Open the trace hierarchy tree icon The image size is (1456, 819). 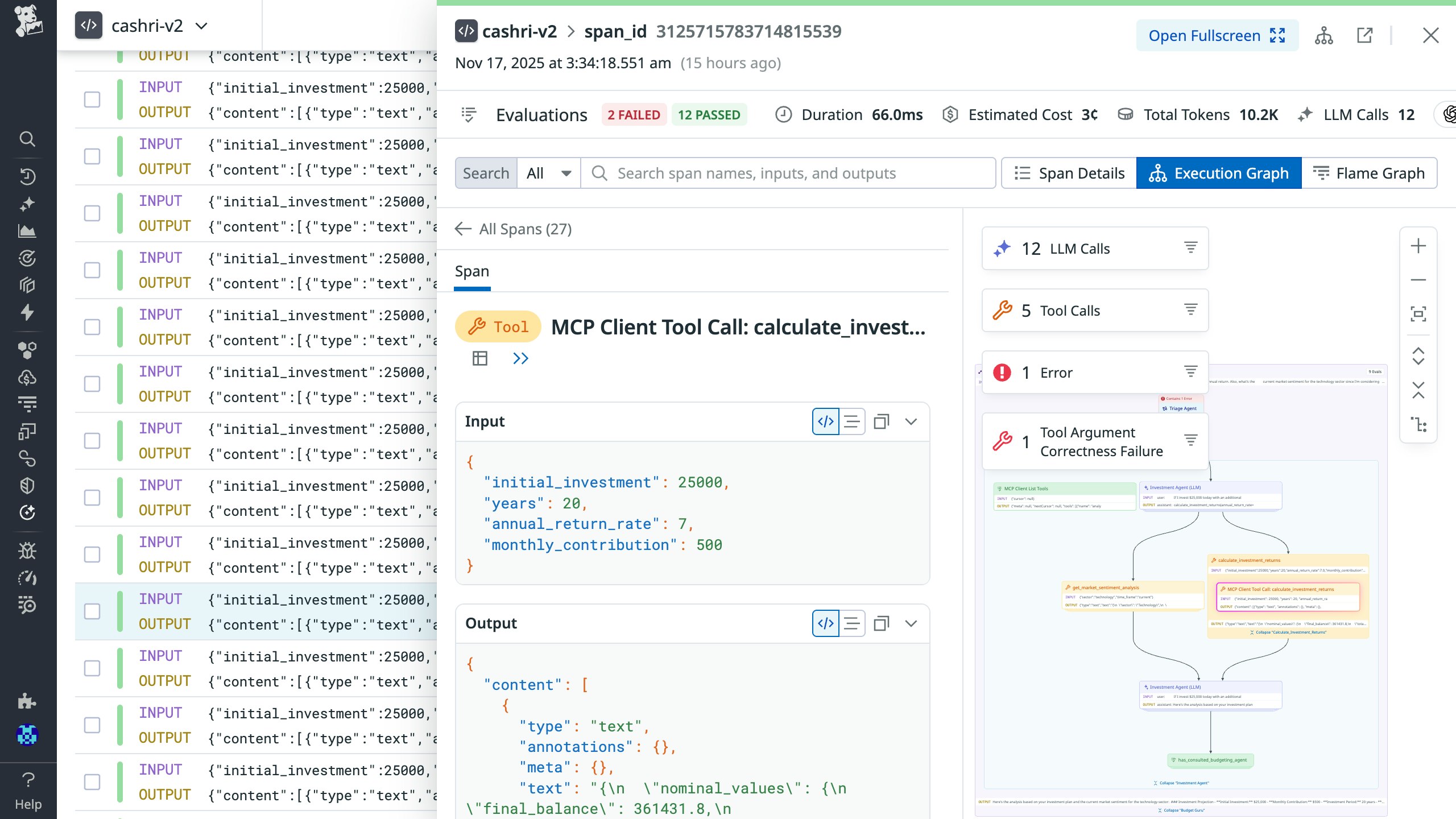click(1323, 35)
